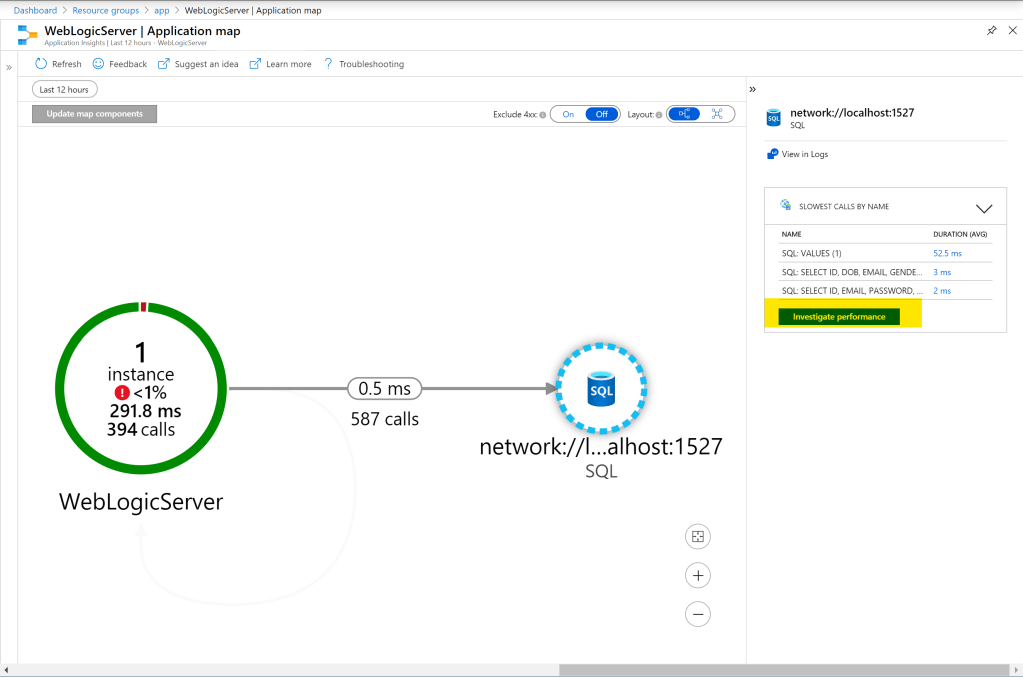This screenshot has height=677, width=1023.
Task: Click the zoom-out minus button on map
Action: [x=698, y=614]
